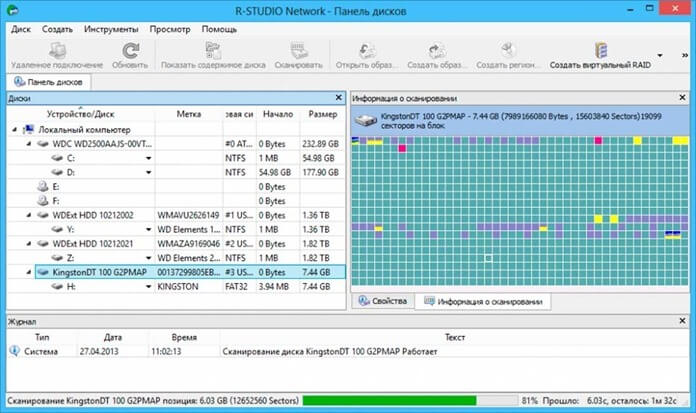Click the pink block in scan map second row
The height and width of the screenshot is (413, 696).
click(x=402, y=148)
